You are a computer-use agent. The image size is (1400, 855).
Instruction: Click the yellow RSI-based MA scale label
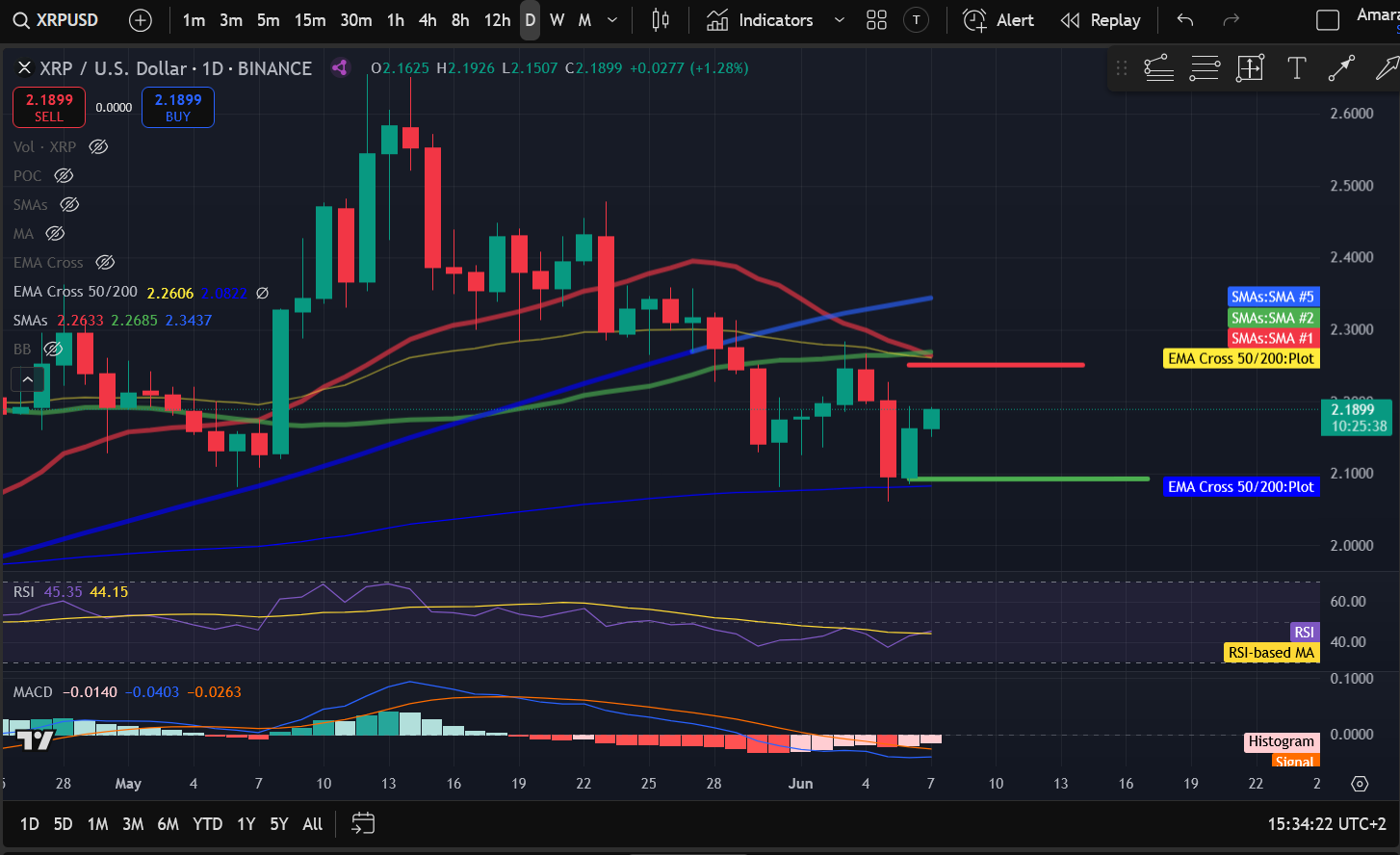point(1271,653)
